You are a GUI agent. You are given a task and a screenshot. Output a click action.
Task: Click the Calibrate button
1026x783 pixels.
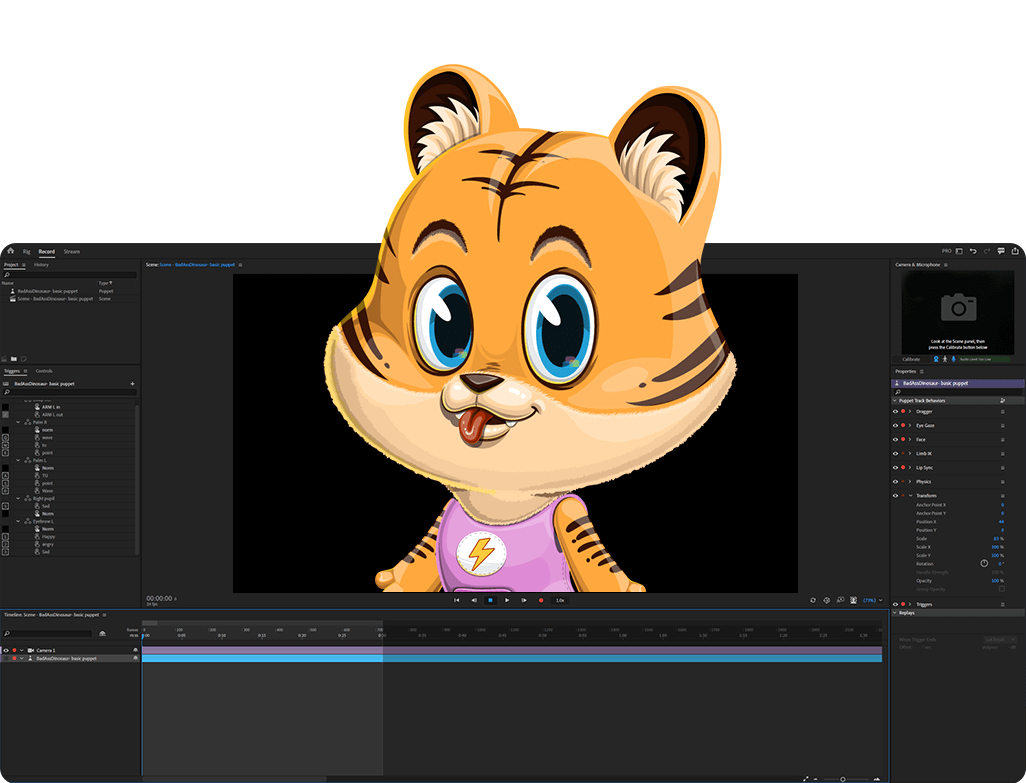(x=911, y=359)
